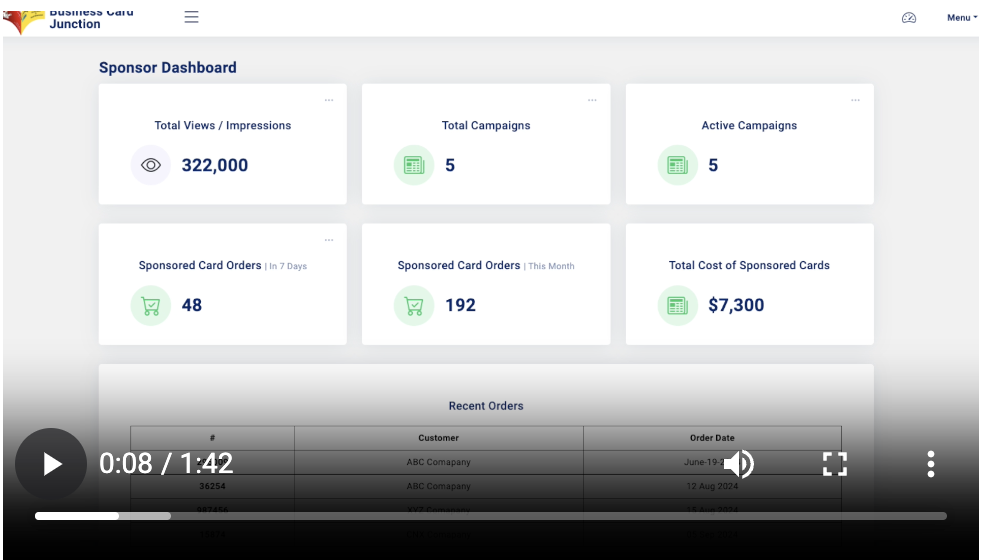Screen dimensions: 982x560
Task: Click the icon beside $7,300
Action: (678, 305)
